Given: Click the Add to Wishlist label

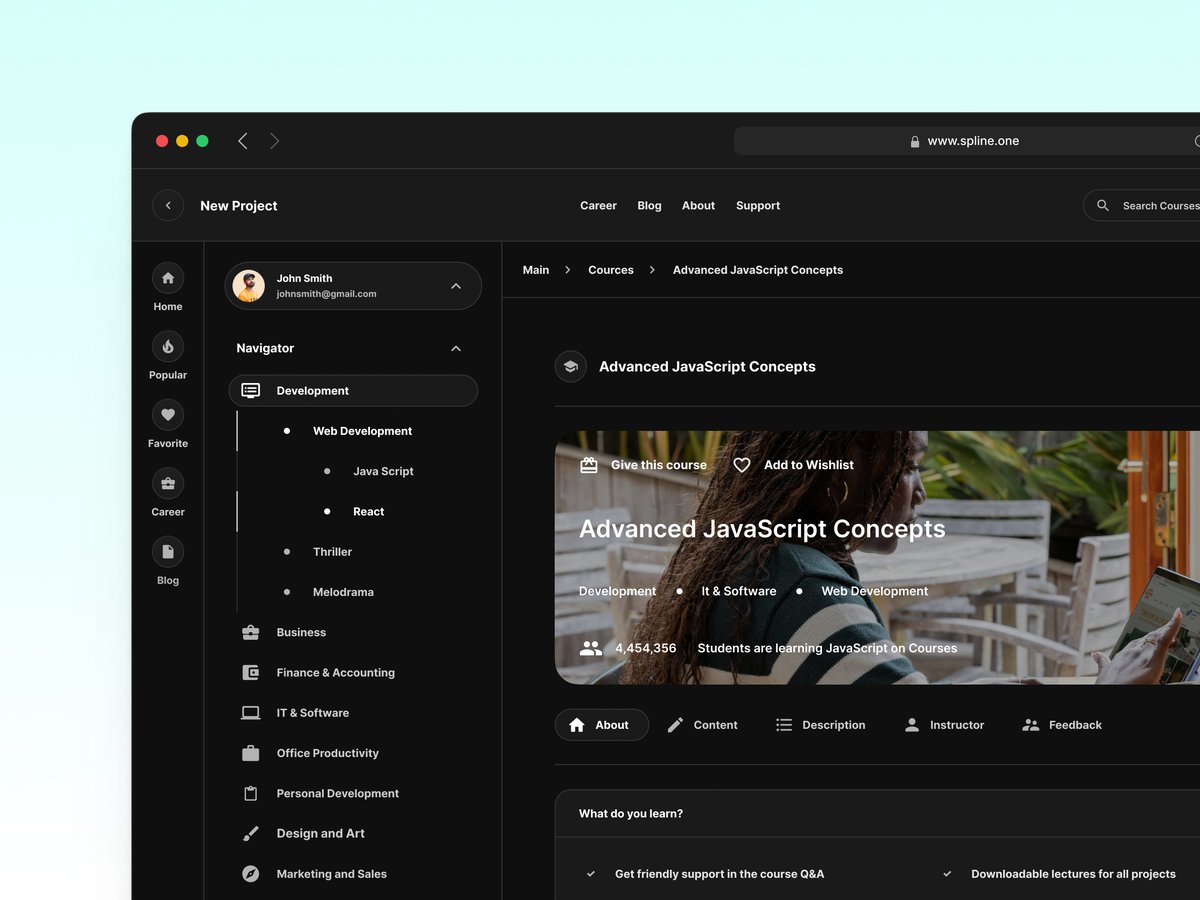Looking at the screenshot, I should click(x=809, y=465).
